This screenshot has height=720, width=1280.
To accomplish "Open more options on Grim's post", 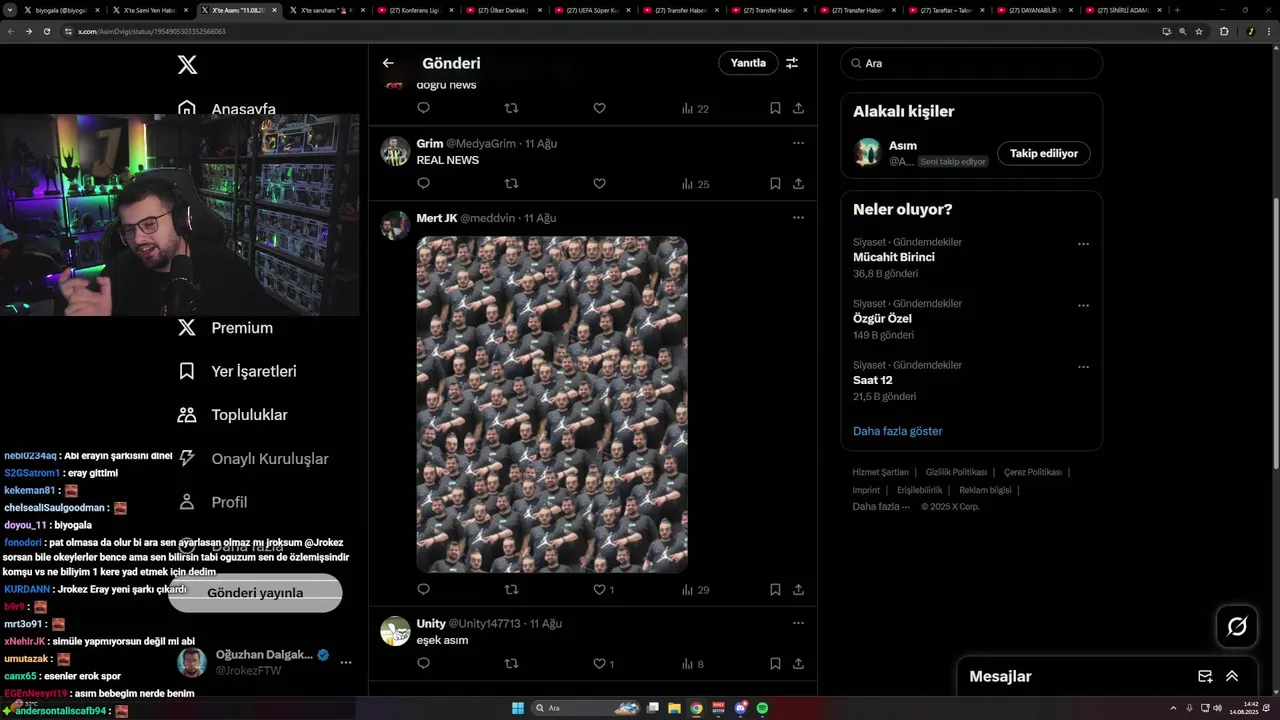I will click(798, 143).
